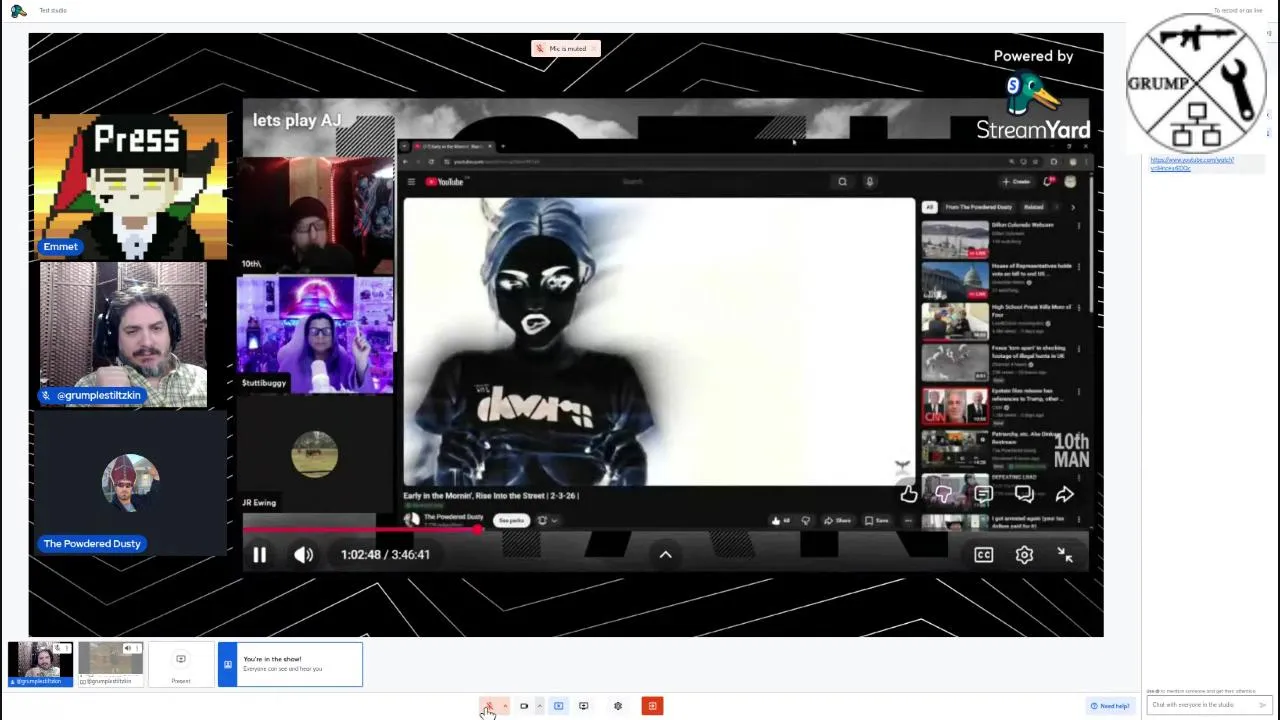Open the notification bell dropdown beside See perks
This screenshot has width=1280, height=720.
[547, 520]
